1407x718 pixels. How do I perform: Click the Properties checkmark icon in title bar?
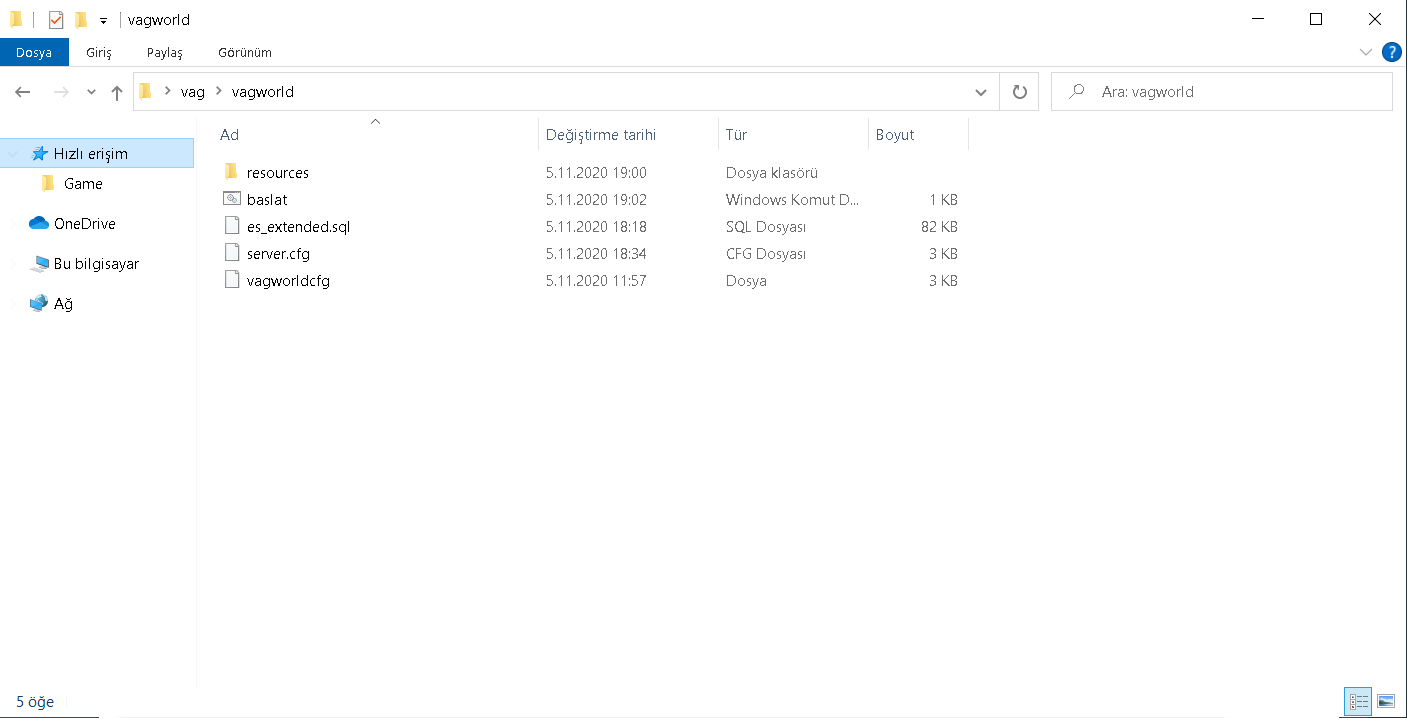click(56, 20)
